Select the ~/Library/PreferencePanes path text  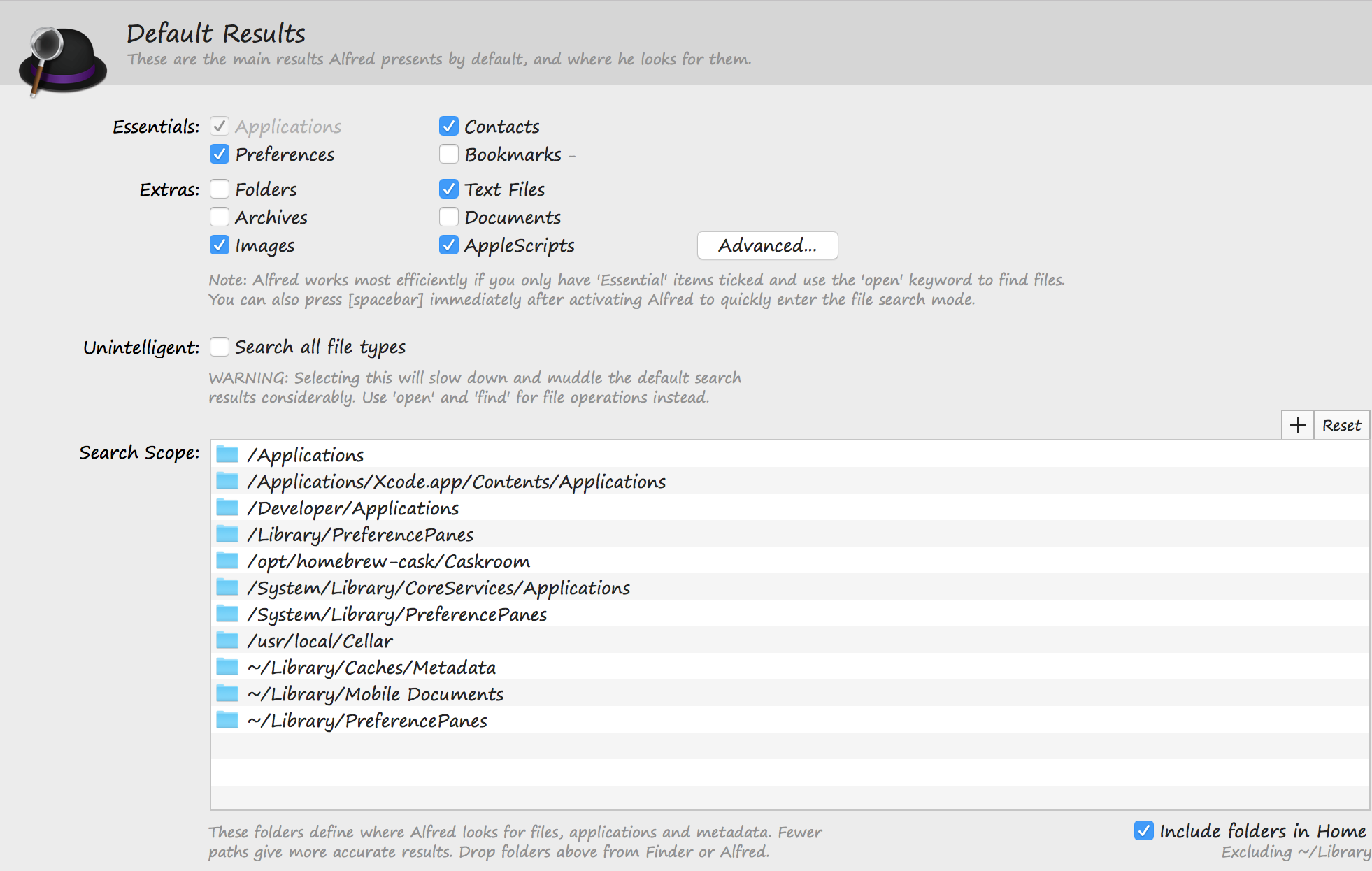click(x=368, y=721)
